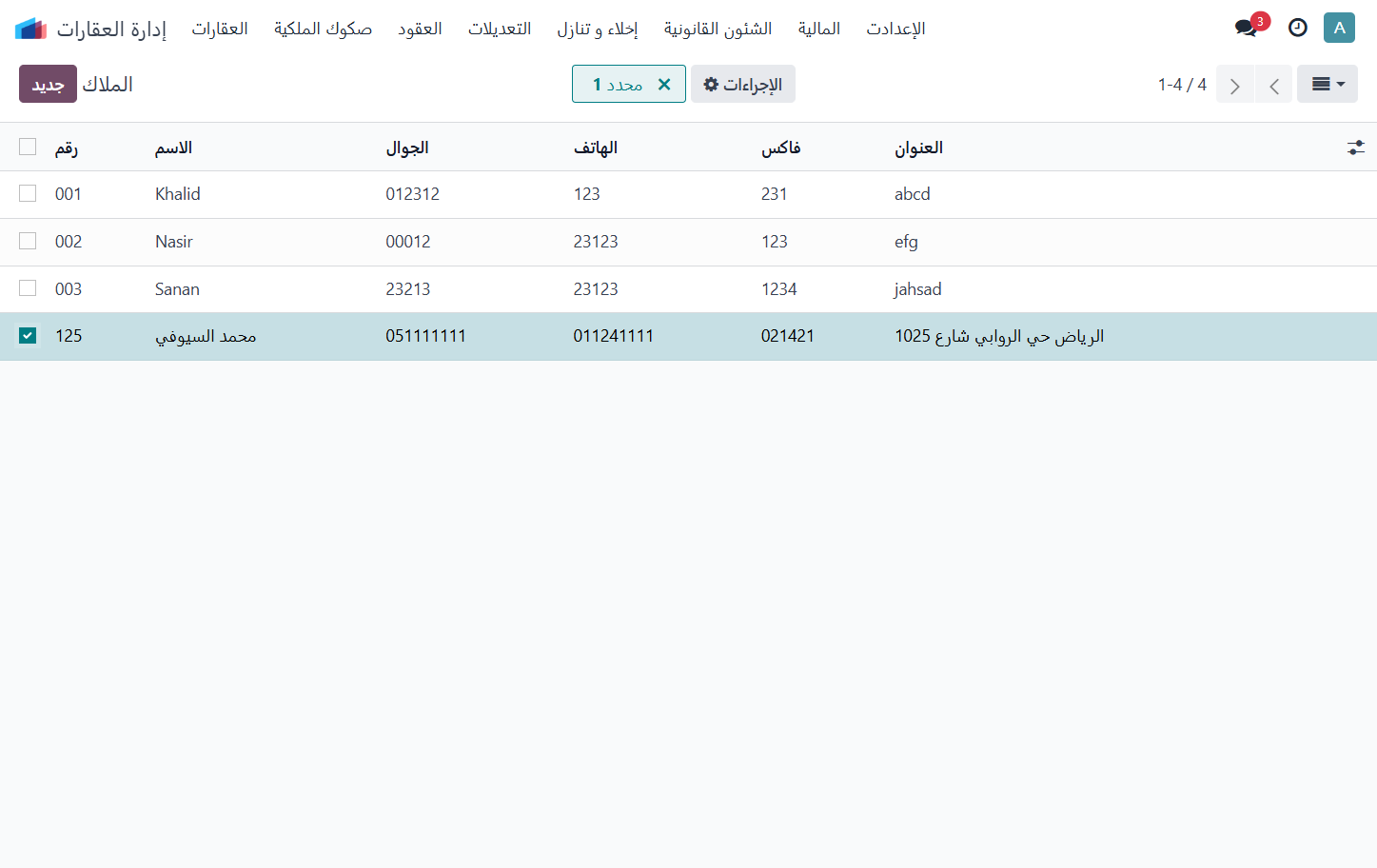Screen dimensions: 1377x868
Task: Sort by the فاكس column header
Action: [x=781, y=148]
